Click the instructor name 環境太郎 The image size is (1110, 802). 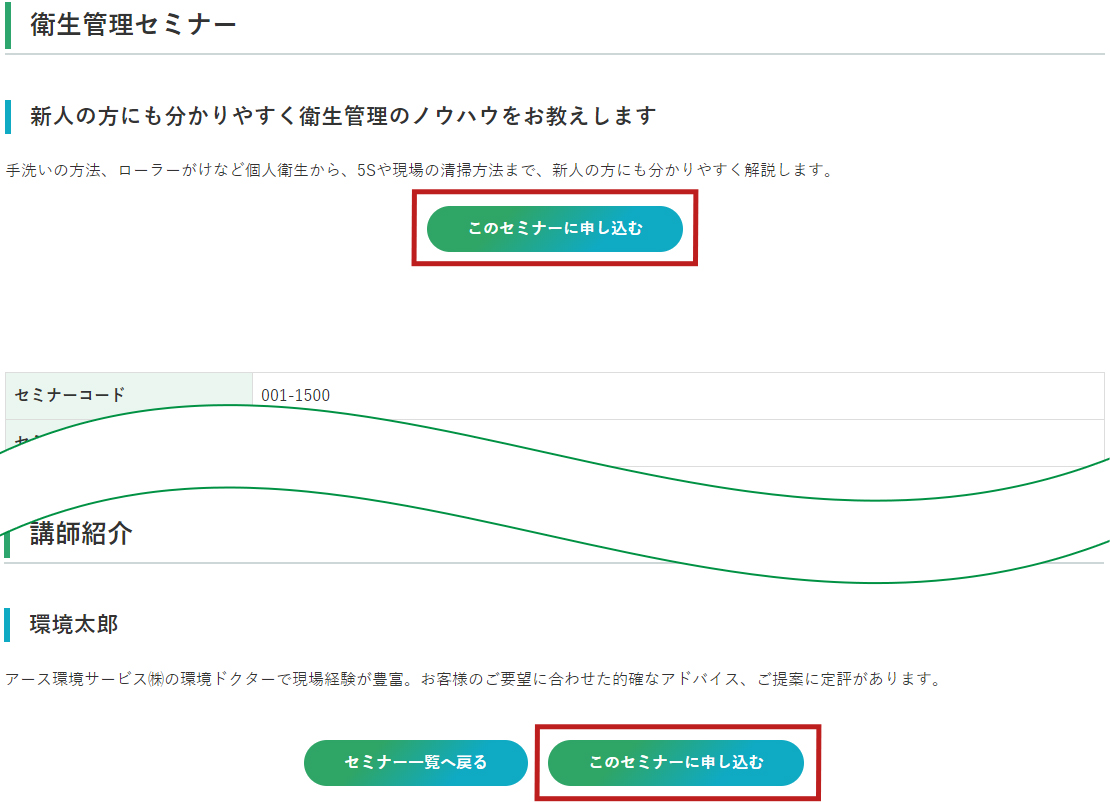(x=74, y=625)
